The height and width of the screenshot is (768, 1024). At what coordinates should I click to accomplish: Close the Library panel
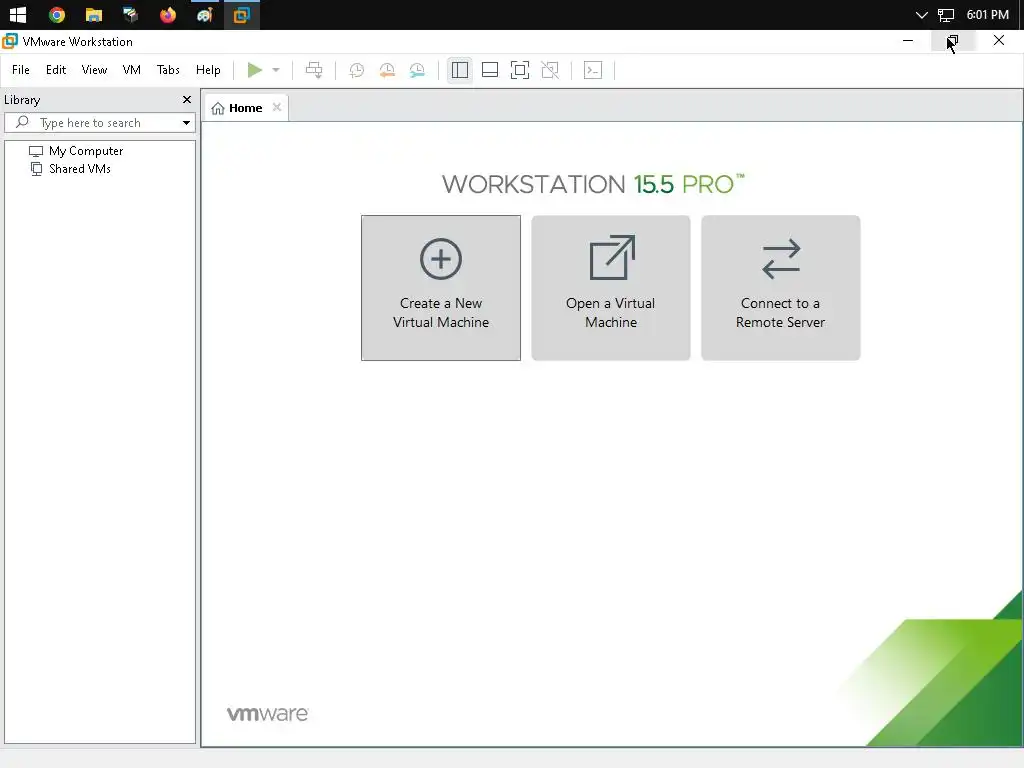tap(187, 100)
